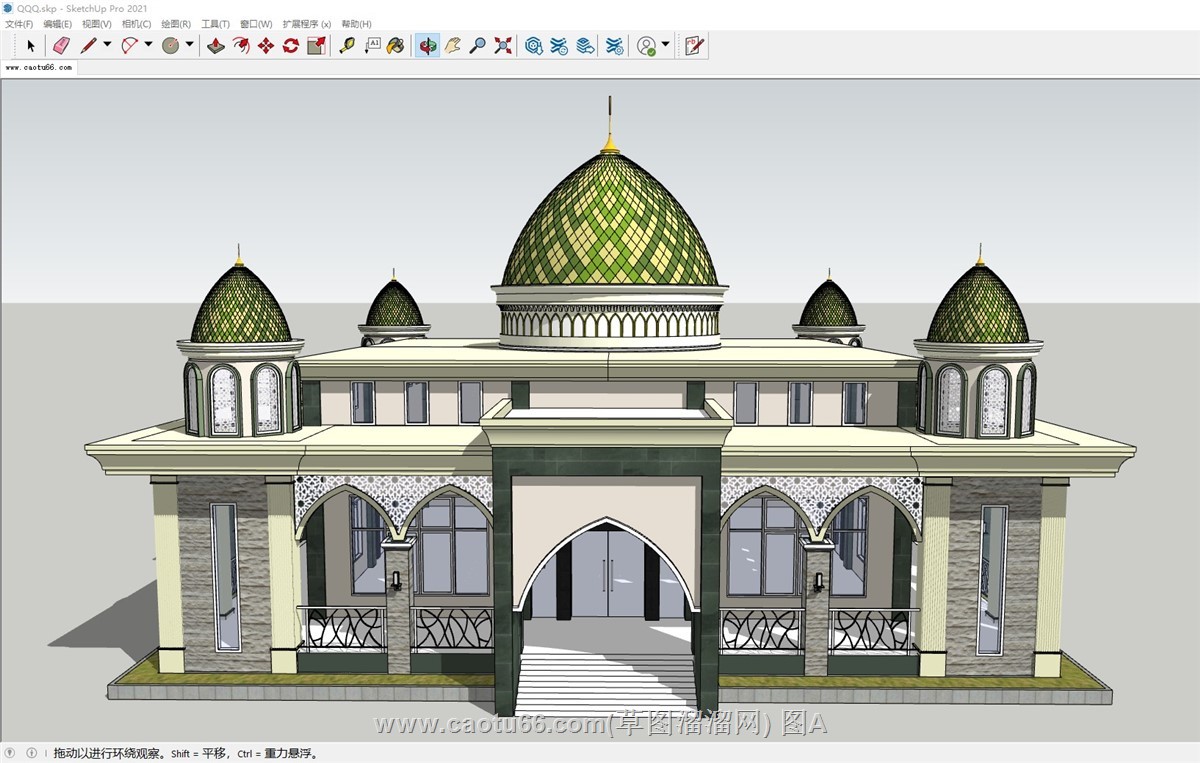Screen dimensions: 1200x763
Task: Select the Scale tool
Action: tap(316, 45)
